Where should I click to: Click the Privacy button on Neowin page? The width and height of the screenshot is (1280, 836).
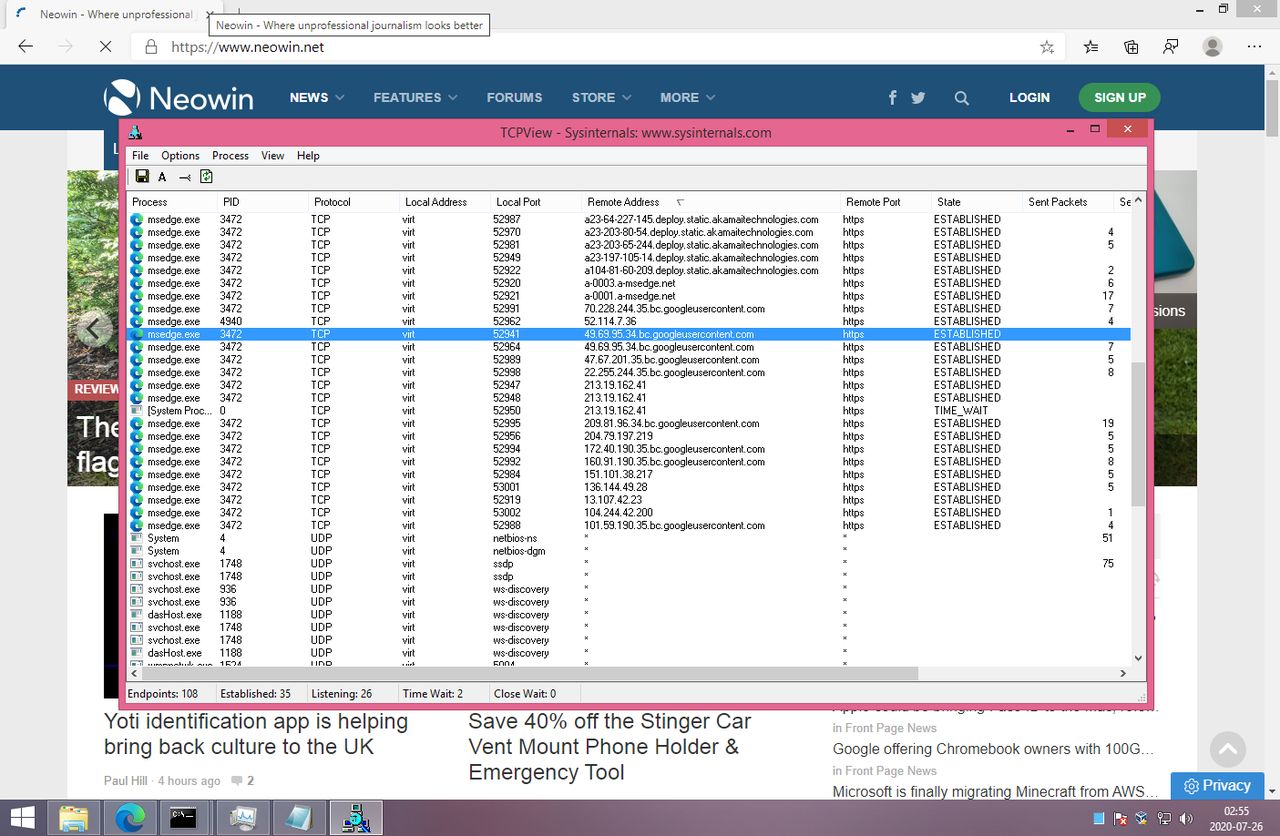[1217, 786]
